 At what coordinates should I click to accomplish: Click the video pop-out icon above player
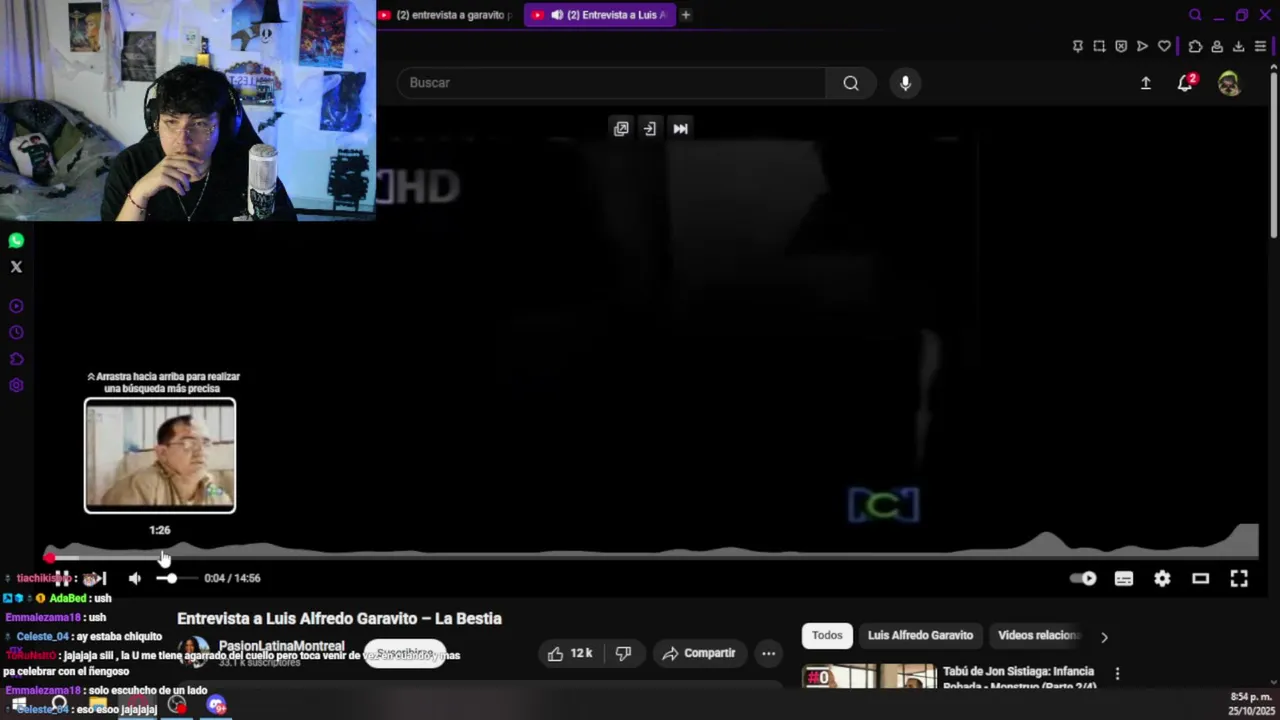click(x=621, y=128)
